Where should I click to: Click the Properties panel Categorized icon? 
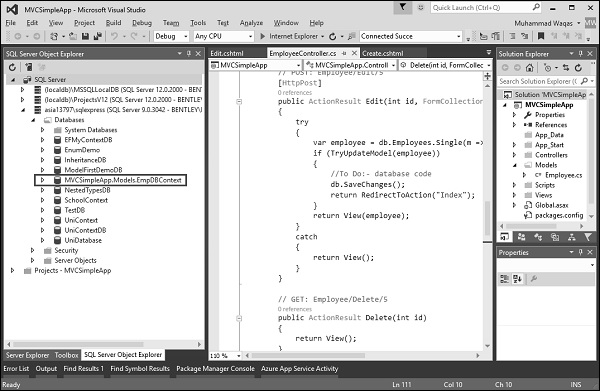pos(505,279)
